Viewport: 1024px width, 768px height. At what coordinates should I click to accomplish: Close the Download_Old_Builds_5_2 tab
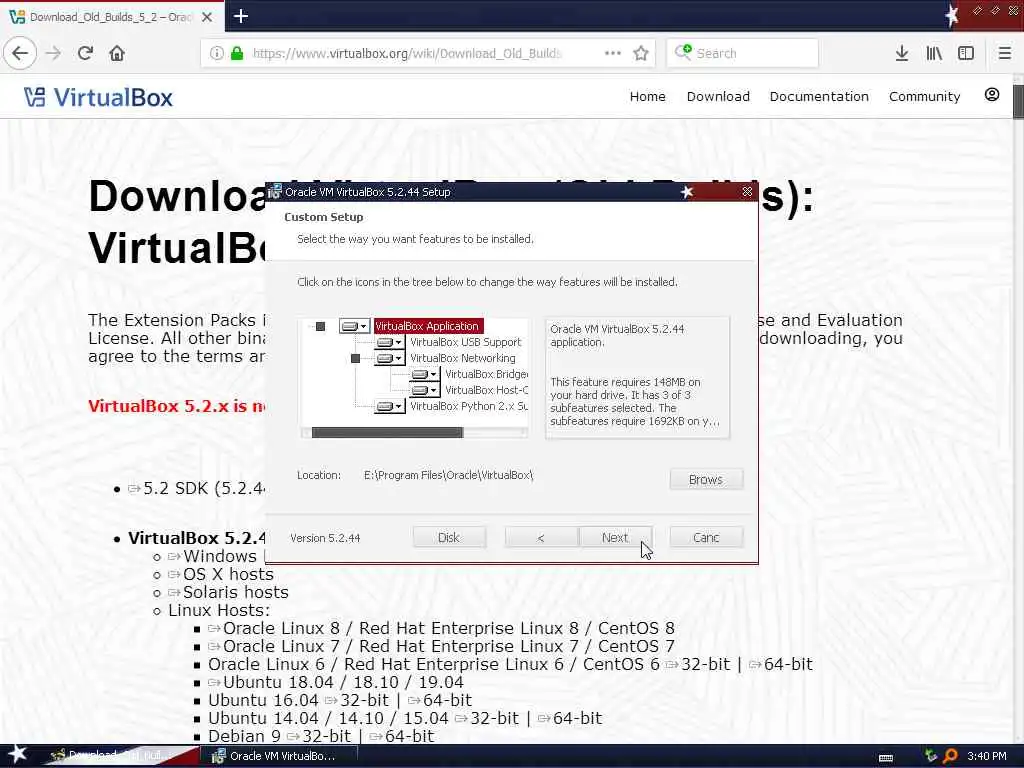(207, 17)
